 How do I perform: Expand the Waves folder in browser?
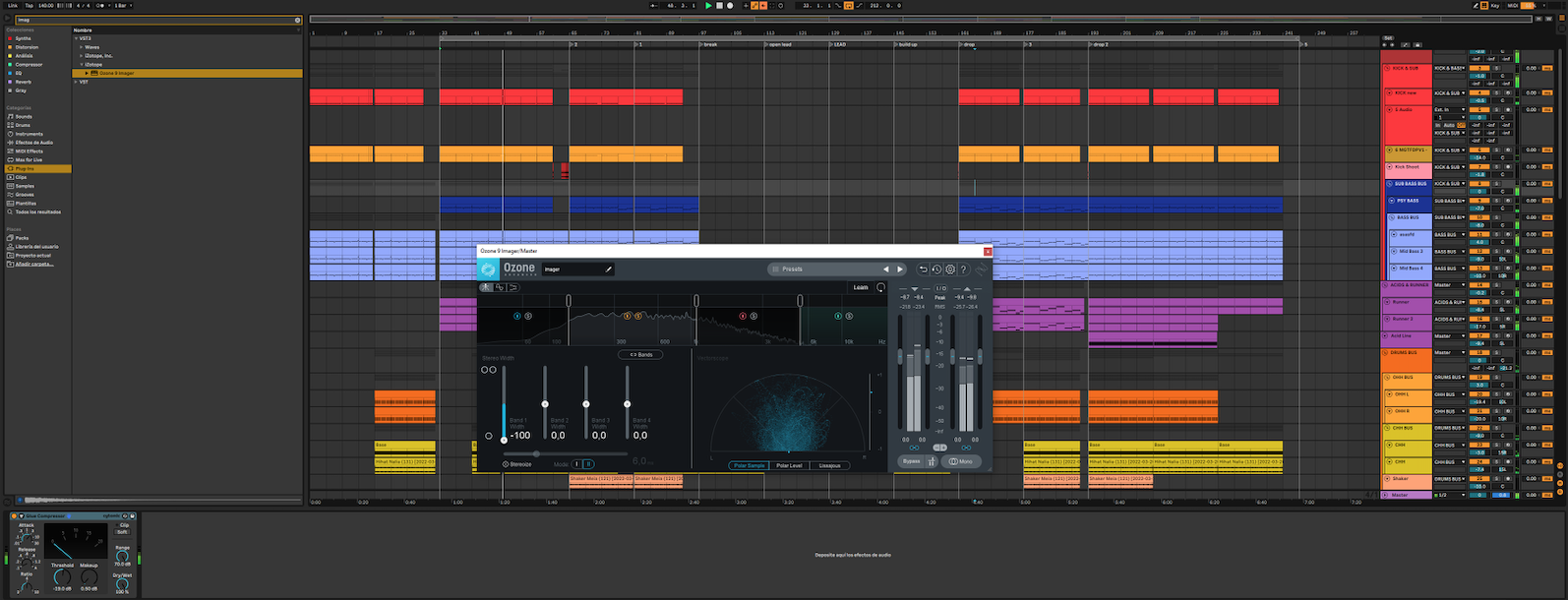click(82, 47)
